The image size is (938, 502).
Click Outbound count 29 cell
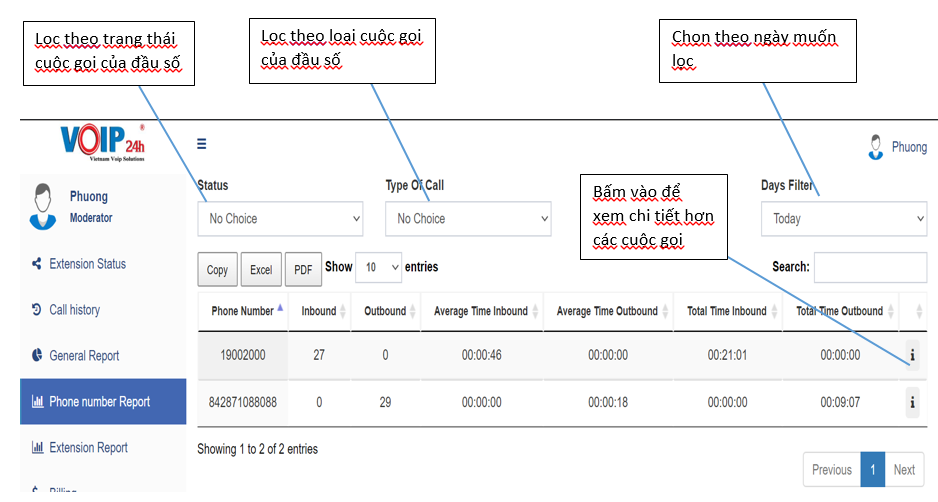pyautogui.click(x=385, y=402)
